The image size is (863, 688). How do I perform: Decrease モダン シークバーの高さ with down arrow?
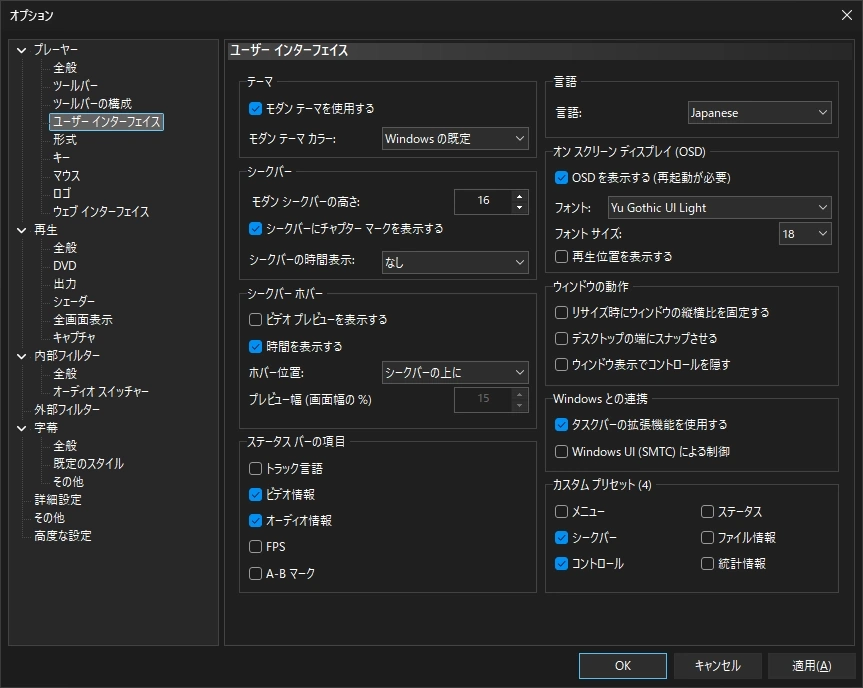520,208
